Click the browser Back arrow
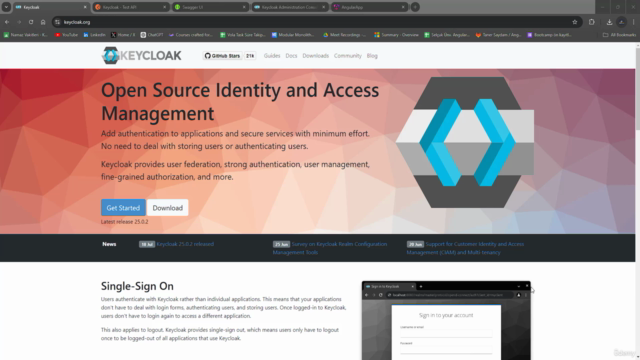Image resolution: width=640 pixels, height=360 pixels. point(7,22)
